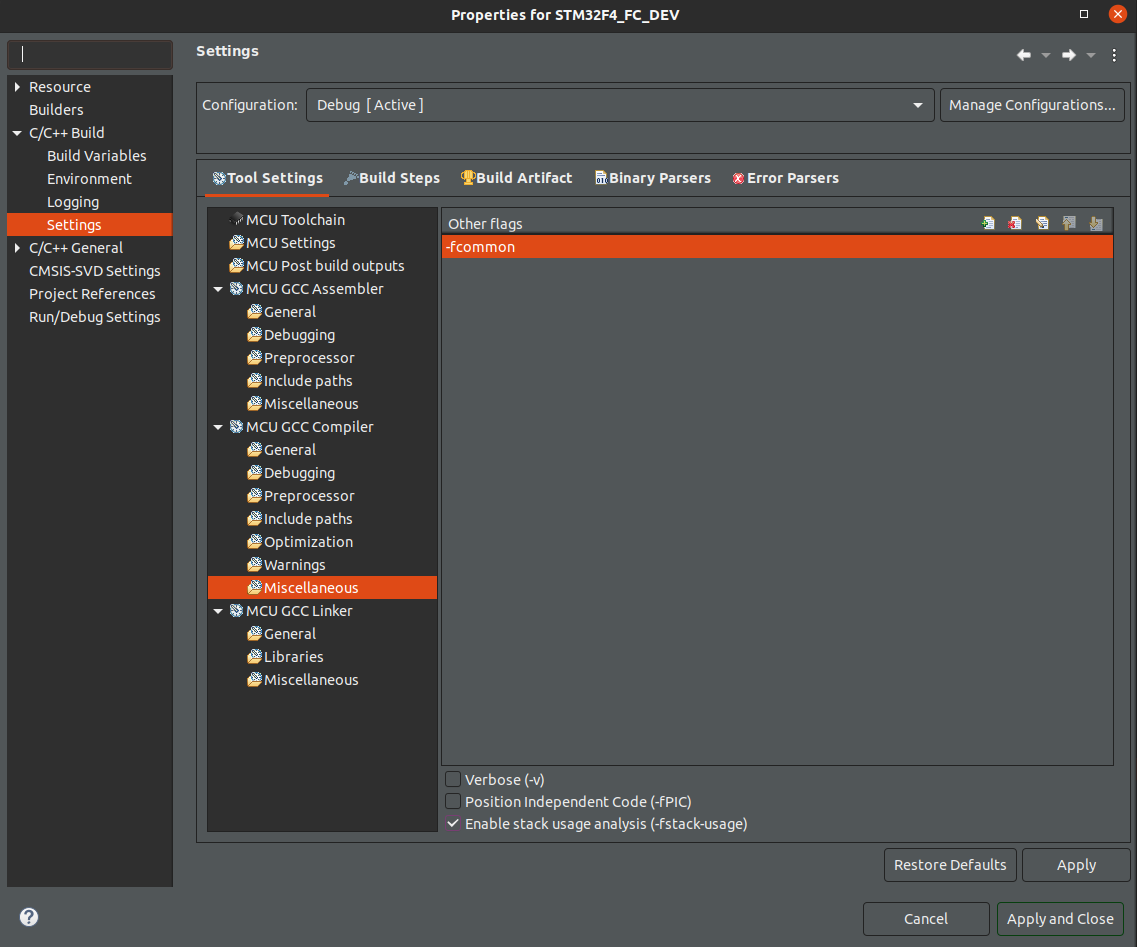Open Compiler Warnings settings
This screenshot has width=1137, height=947.
click(286, 565)
